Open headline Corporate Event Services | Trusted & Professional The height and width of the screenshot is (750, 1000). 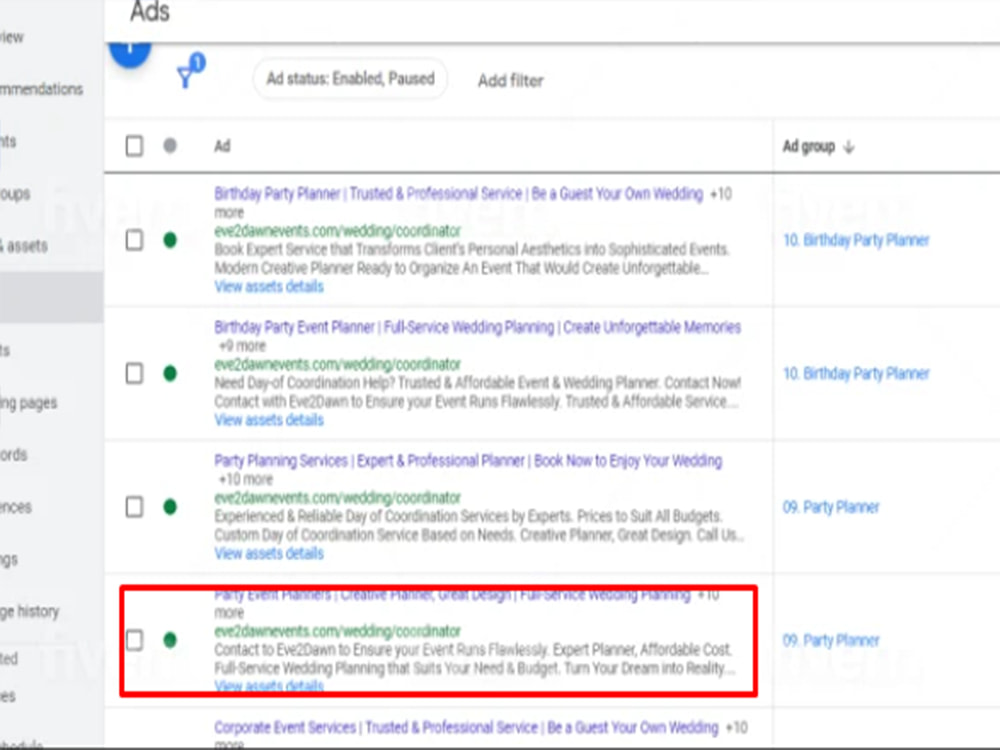466,727
